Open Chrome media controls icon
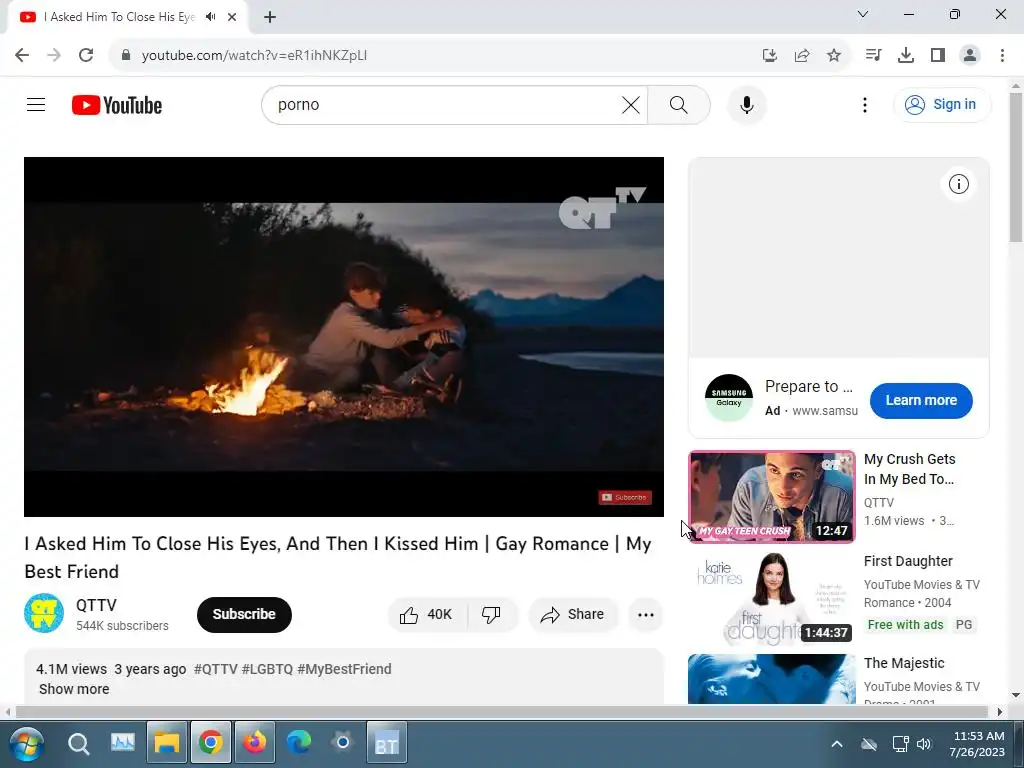The height and width of the screenshot is (768, 1024). (x=874, y=56)
